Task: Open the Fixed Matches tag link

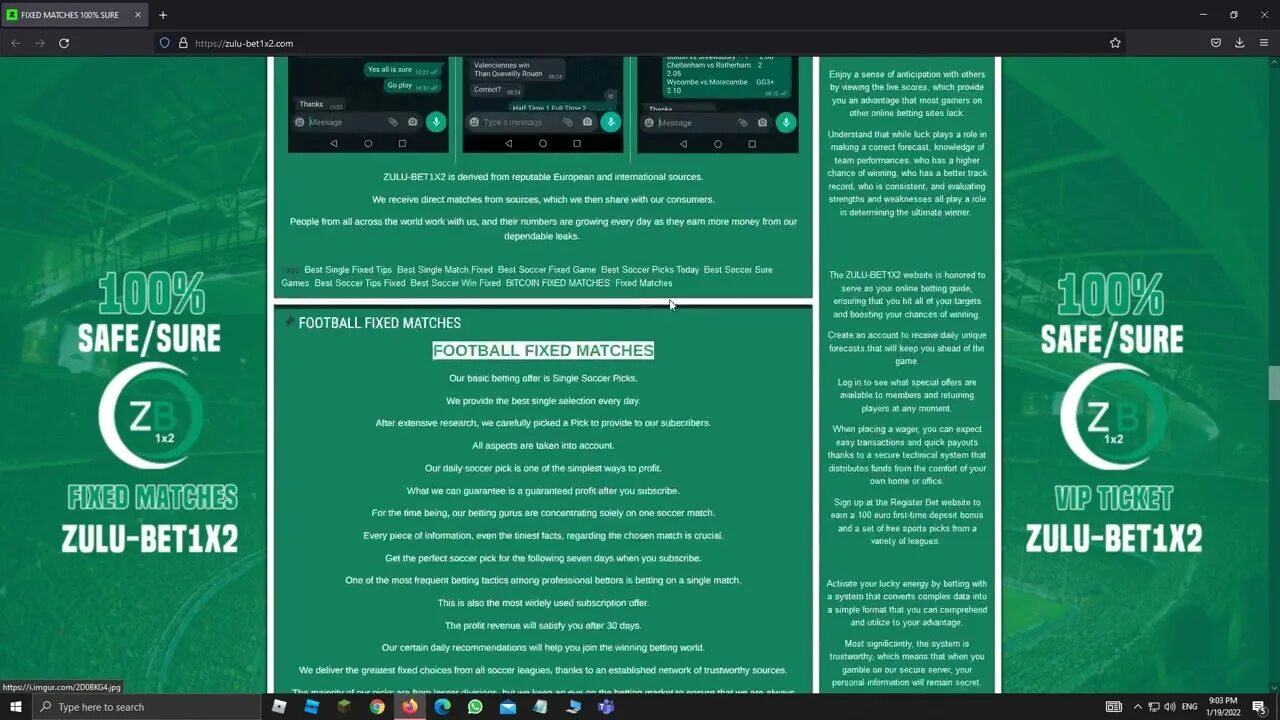Action: [x=643, y=283]
